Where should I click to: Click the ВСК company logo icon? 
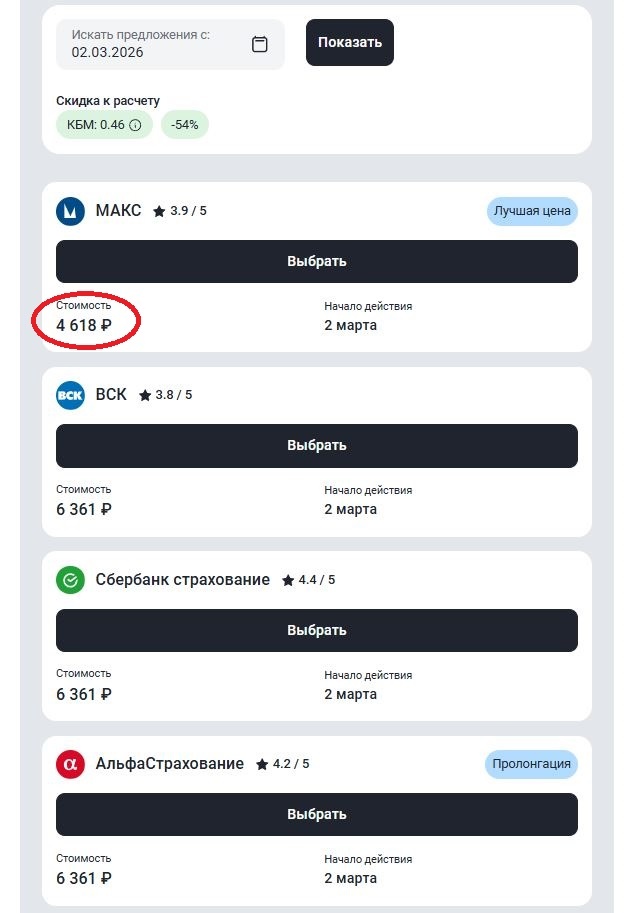[x=70, y=395]
